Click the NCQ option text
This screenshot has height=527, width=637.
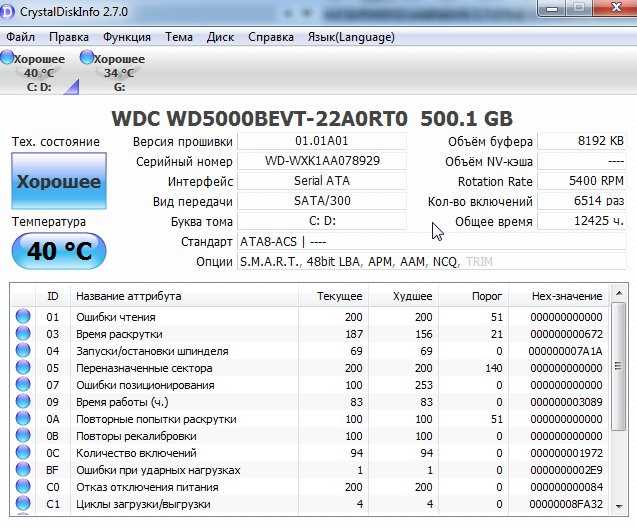tap(446, 262)
